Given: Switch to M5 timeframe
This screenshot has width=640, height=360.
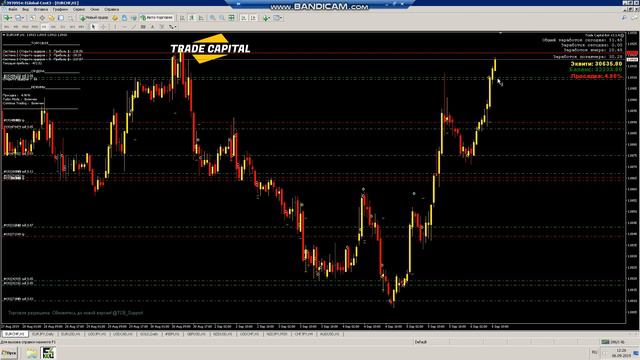Looking at the screenshot, I should pyautogui.click(x=16, y=27).
